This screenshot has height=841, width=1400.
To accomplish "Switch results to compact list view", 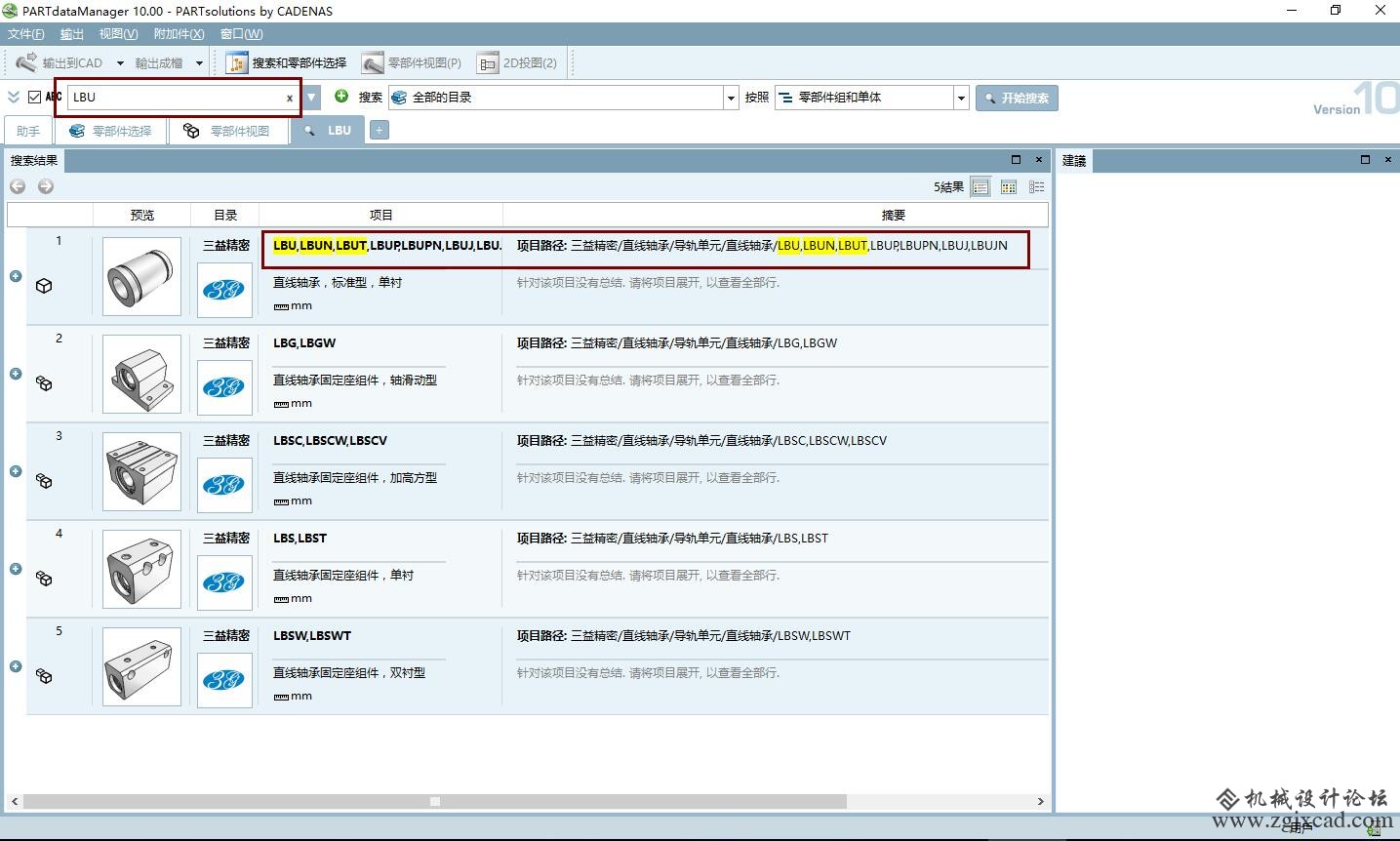I will [1036, 187].
